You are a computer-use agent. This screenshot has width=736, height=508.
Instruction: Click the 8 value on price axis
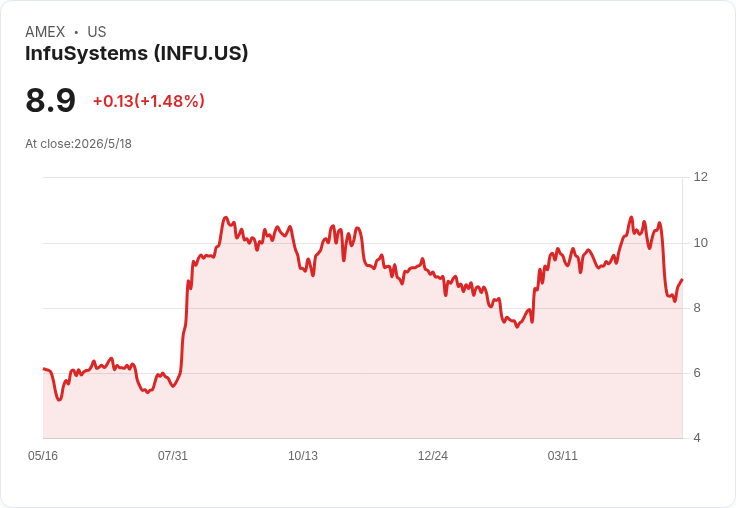click(x=697, y=308)
